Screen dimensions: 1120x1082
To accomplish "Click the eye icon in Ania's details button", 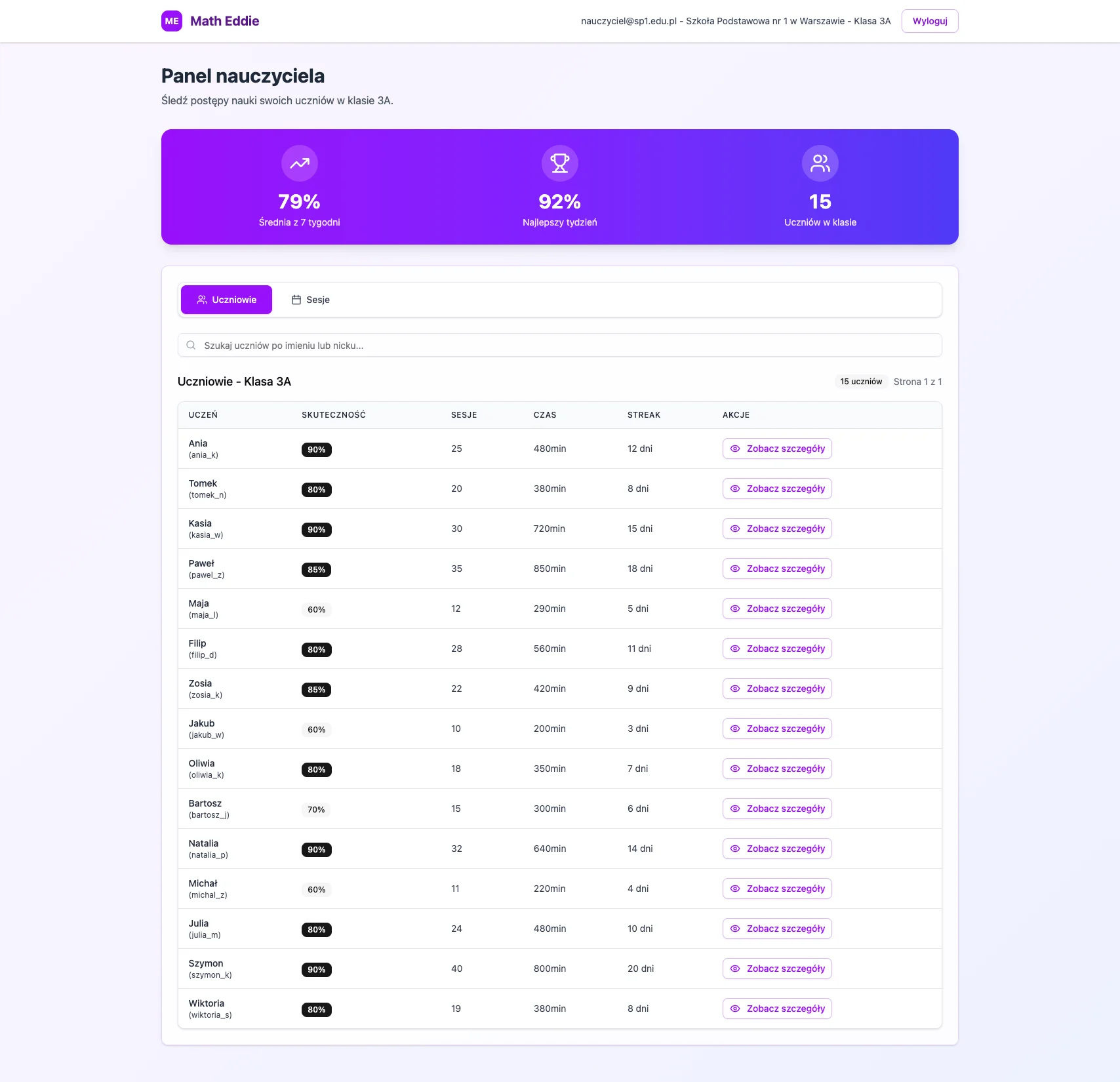I will pos(735,449).
